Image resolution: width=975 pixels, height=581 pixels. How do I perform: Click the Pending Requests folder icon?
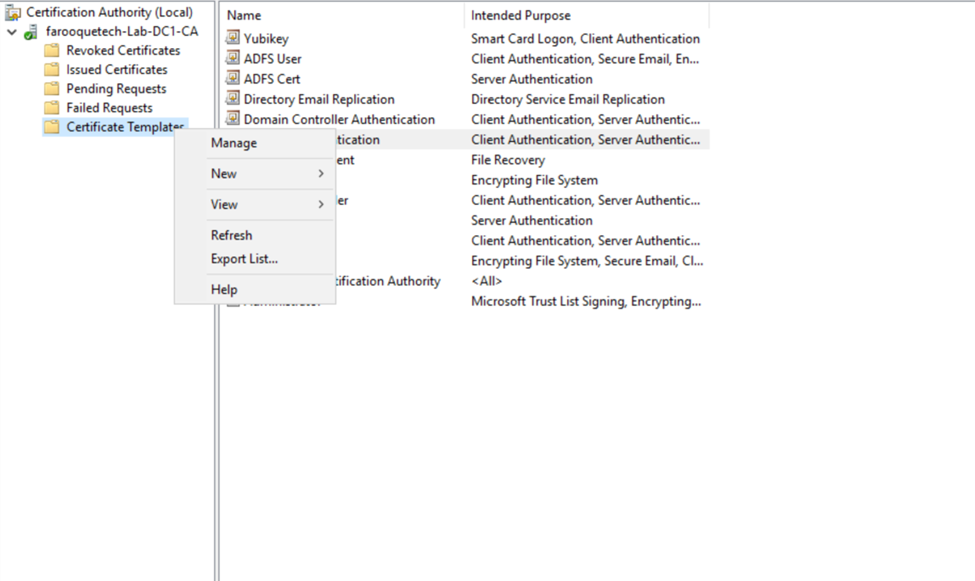52,89
